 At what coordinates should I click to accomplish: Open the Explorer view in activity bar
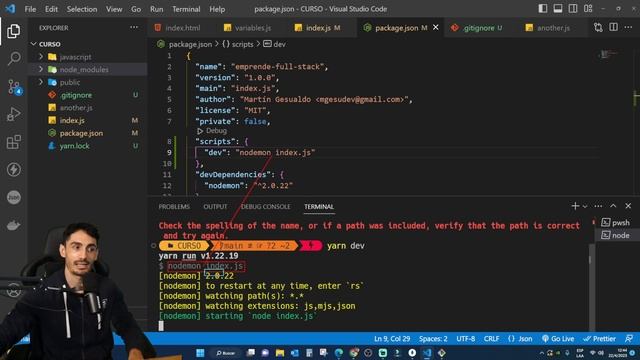13,31
